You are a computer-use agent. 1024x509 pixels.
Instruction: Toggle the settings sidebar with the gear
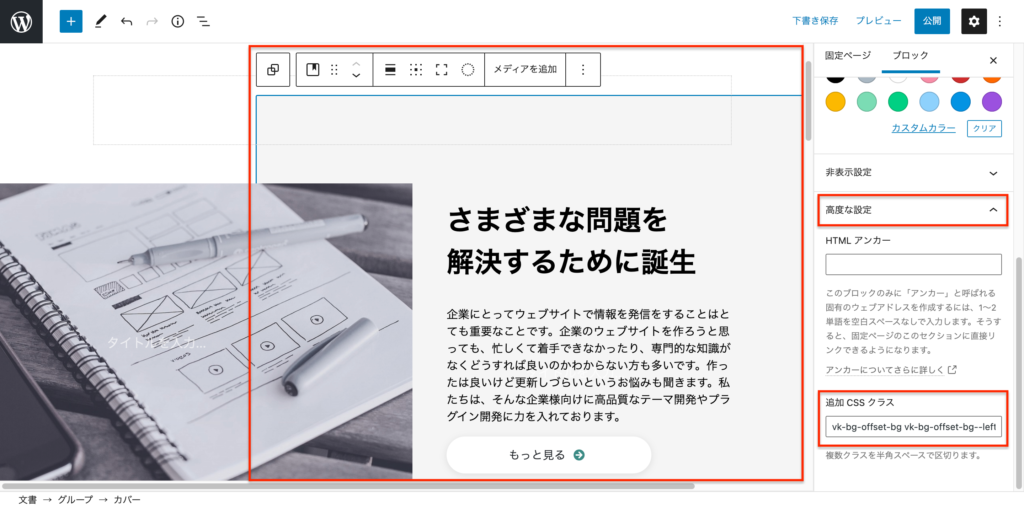973,21
